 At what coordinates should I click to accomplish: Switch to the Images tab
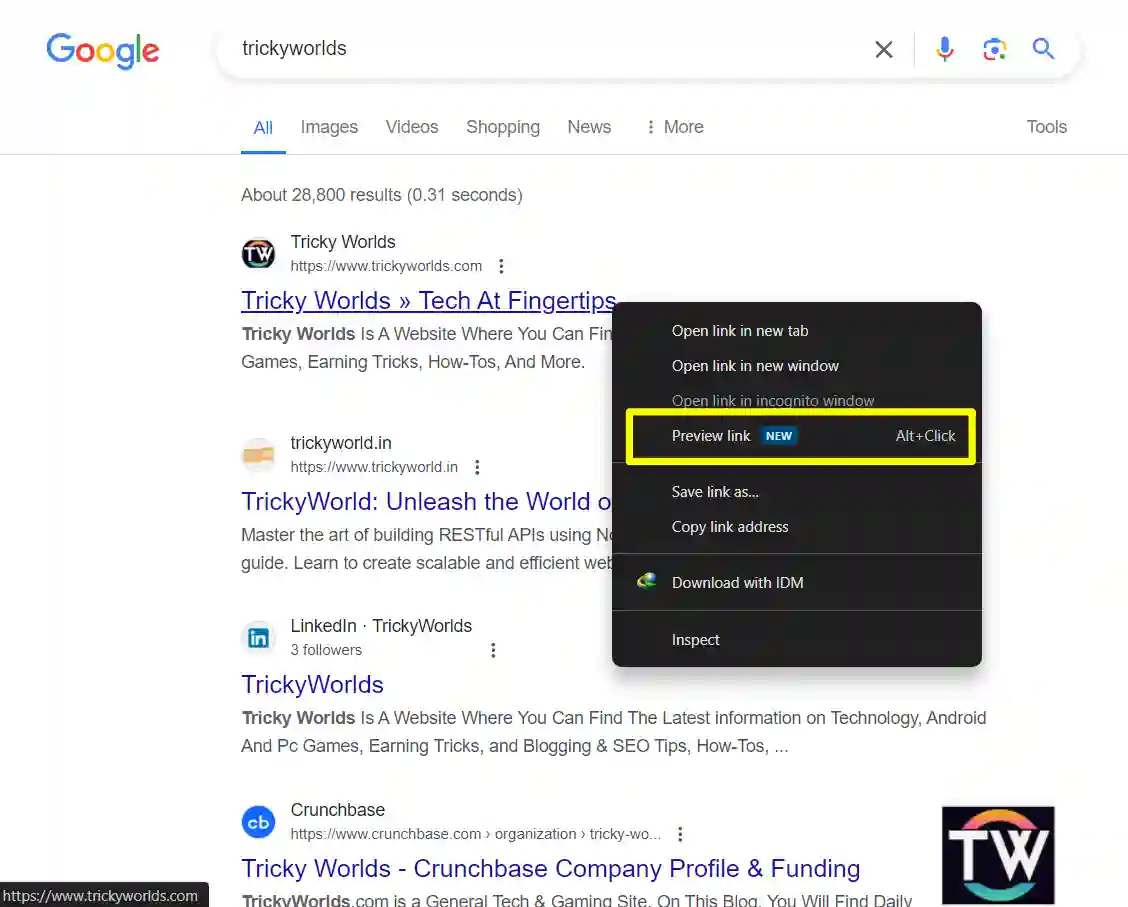(329, 127)
